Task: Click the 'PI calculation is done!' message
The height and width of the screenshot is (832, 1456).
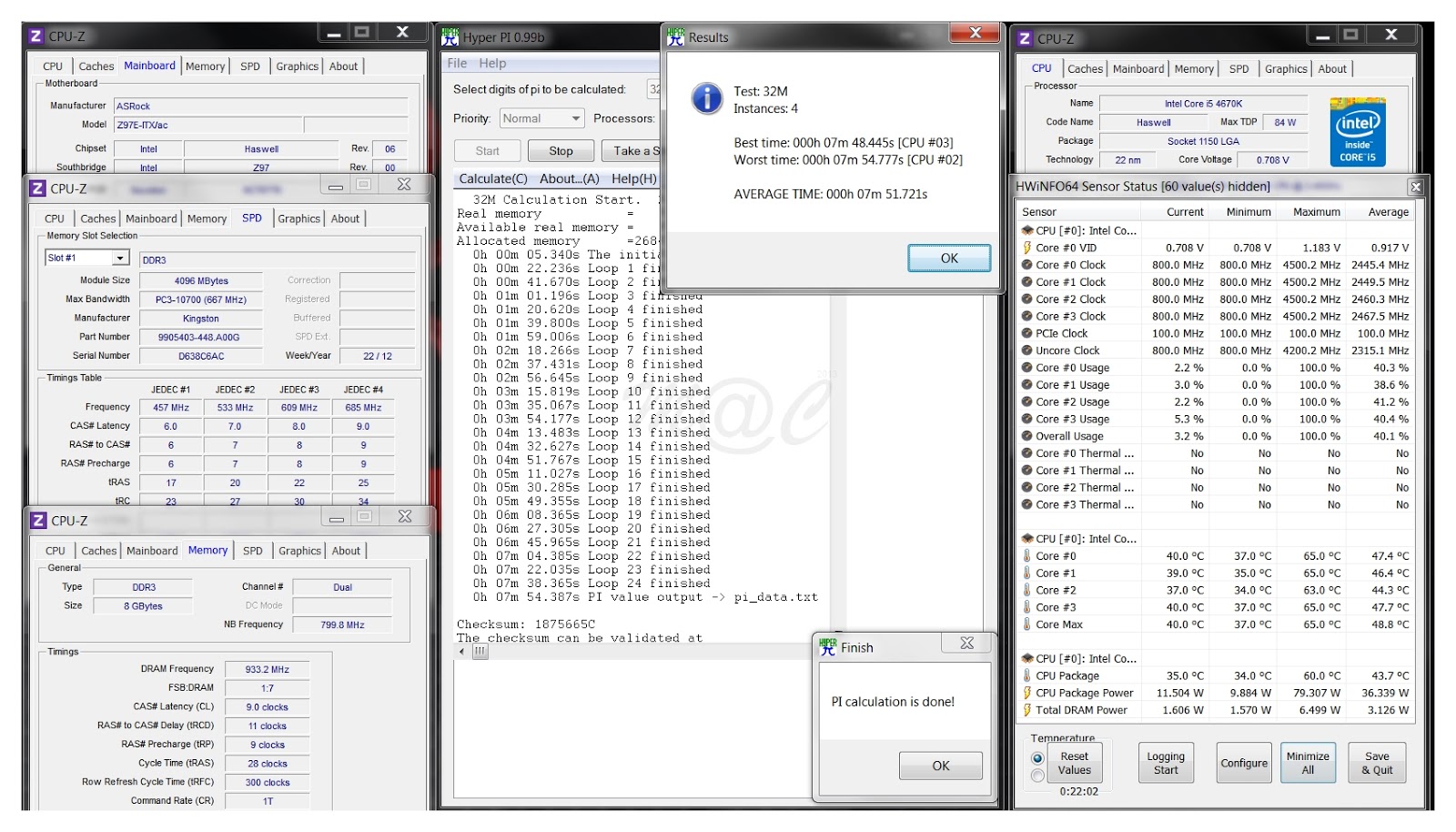Action: [x=893, y=702]
